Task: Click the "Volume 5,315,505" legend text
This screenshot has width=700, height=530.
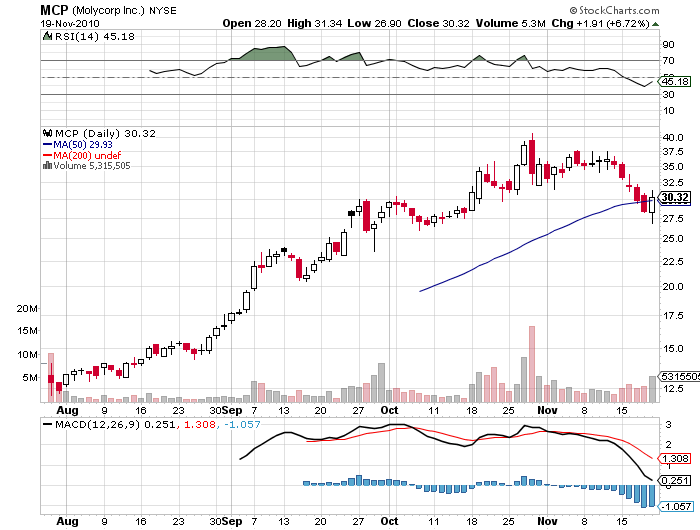Action: 92,166
